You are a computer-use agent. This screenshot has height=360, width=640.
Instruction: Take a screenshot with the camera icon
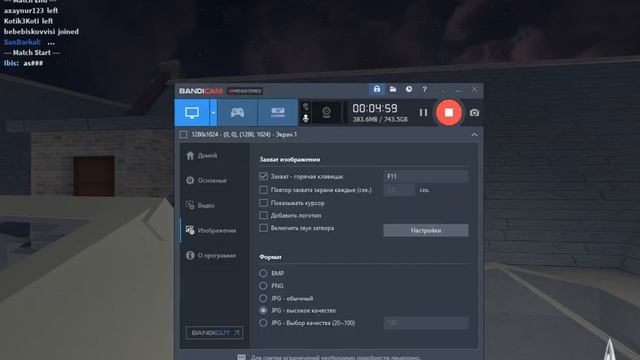474,113
